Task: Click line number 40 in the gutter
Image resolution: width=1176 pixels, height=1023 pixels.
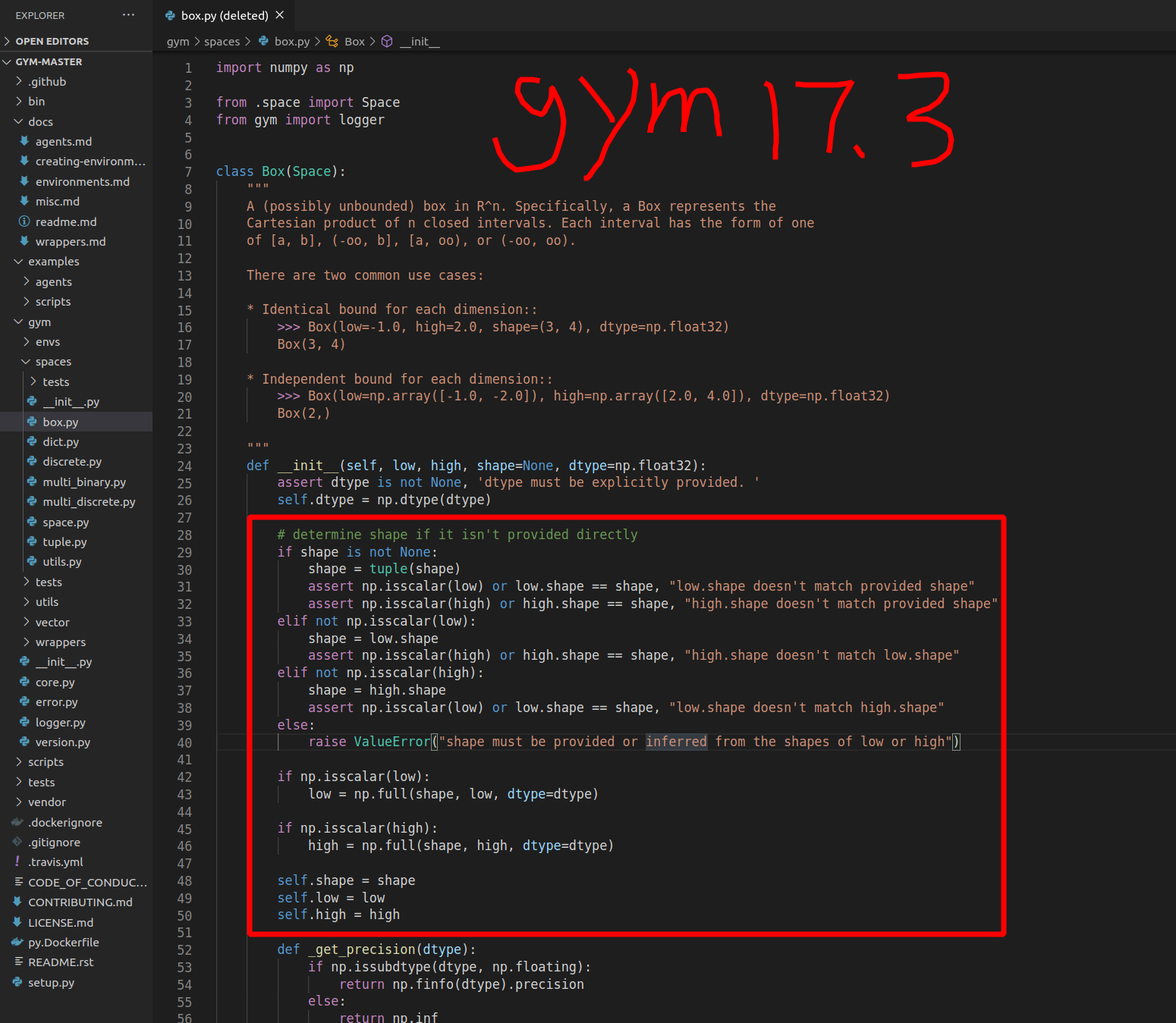Action: [x=184, y=742]
